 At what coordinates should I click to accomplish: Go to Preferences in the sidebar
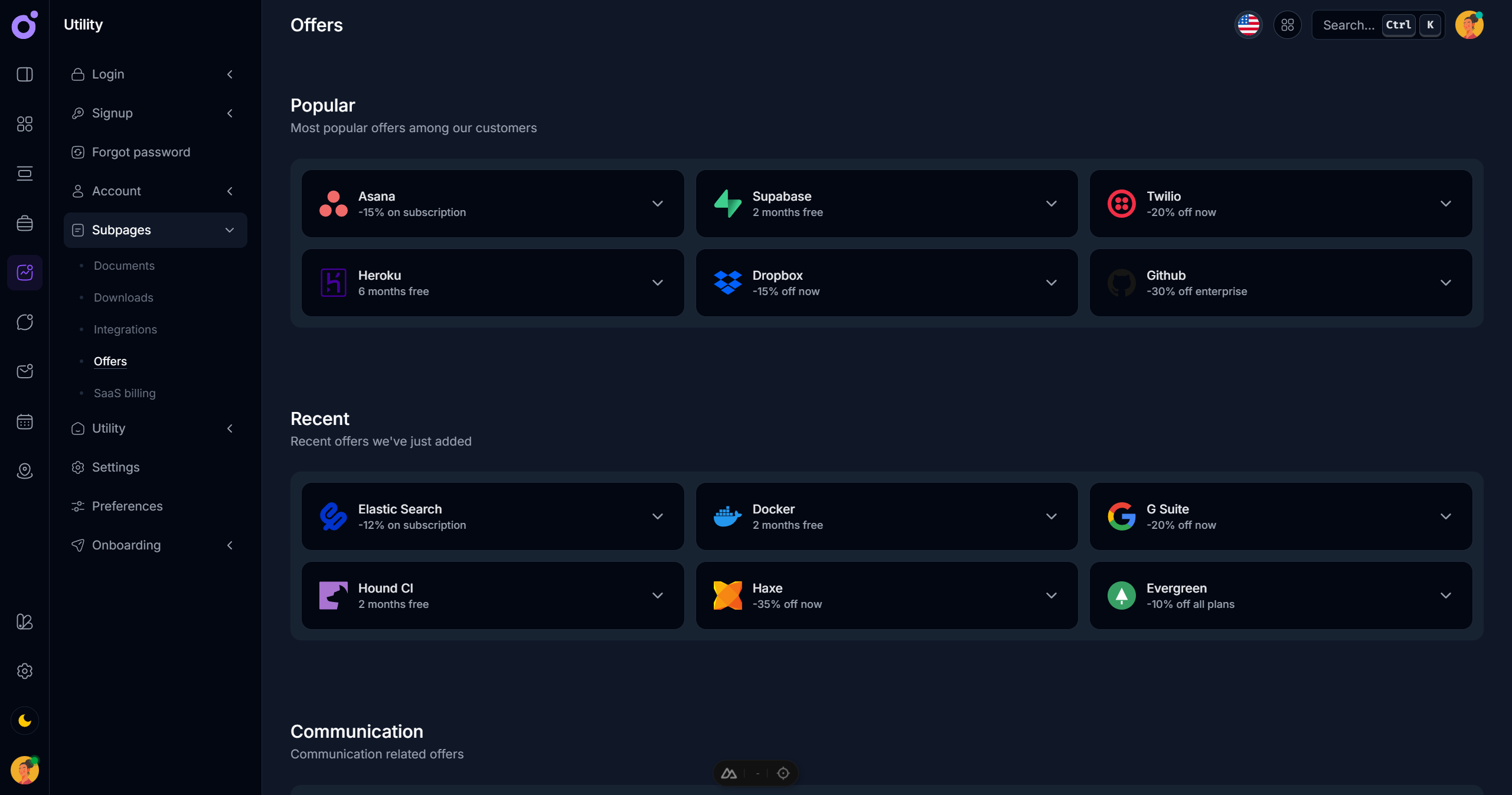[127, 506]
